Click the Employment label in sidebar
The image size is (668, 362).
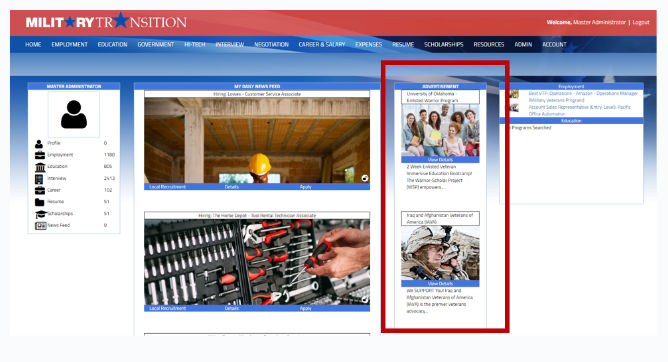pyautogui.click(x=60, y=155)
